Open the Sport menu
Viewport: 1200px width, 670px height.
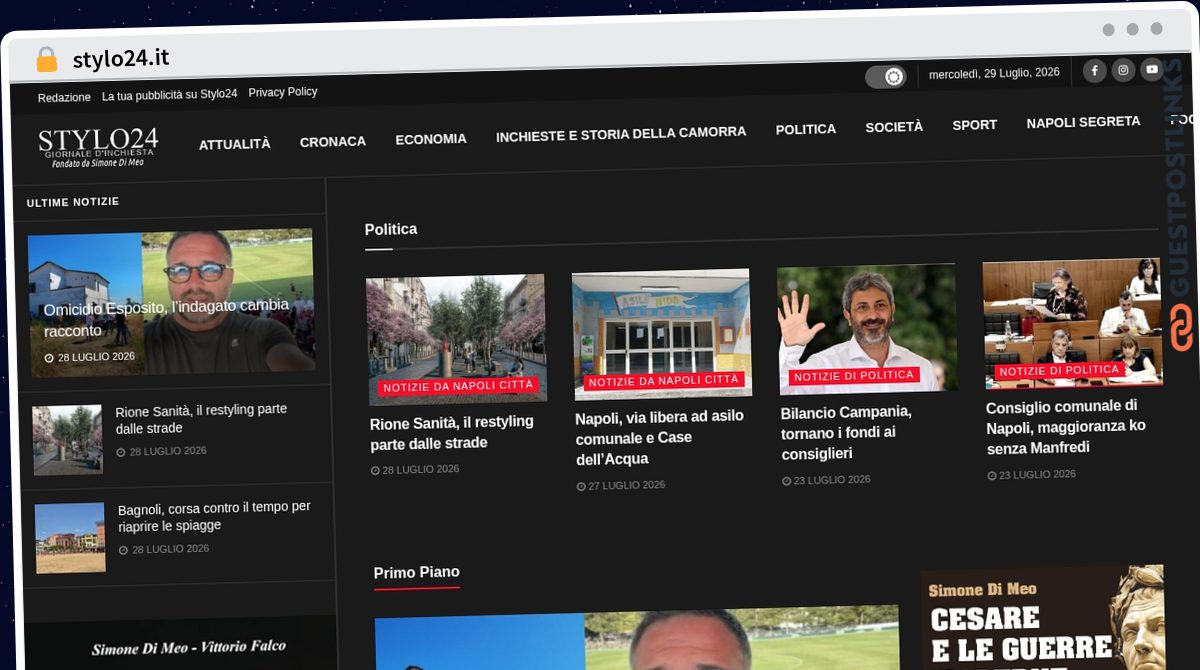[975, 125]
